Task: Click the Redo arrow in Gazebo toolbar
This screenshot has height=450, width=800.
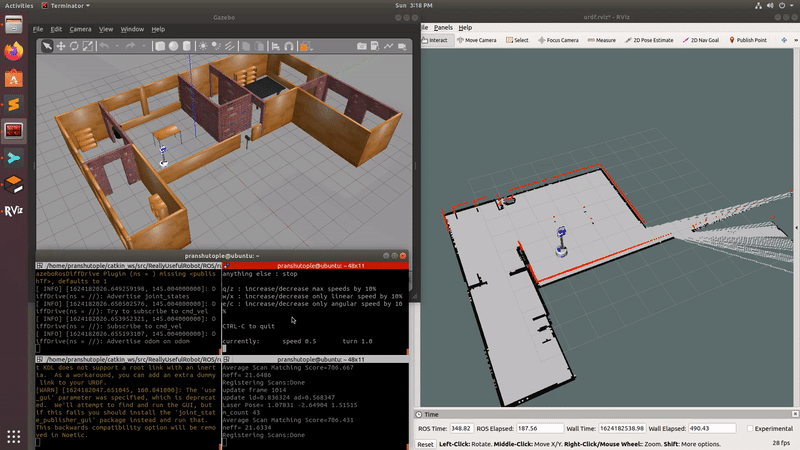Action: pyautogui.click(x=131, y=46)
